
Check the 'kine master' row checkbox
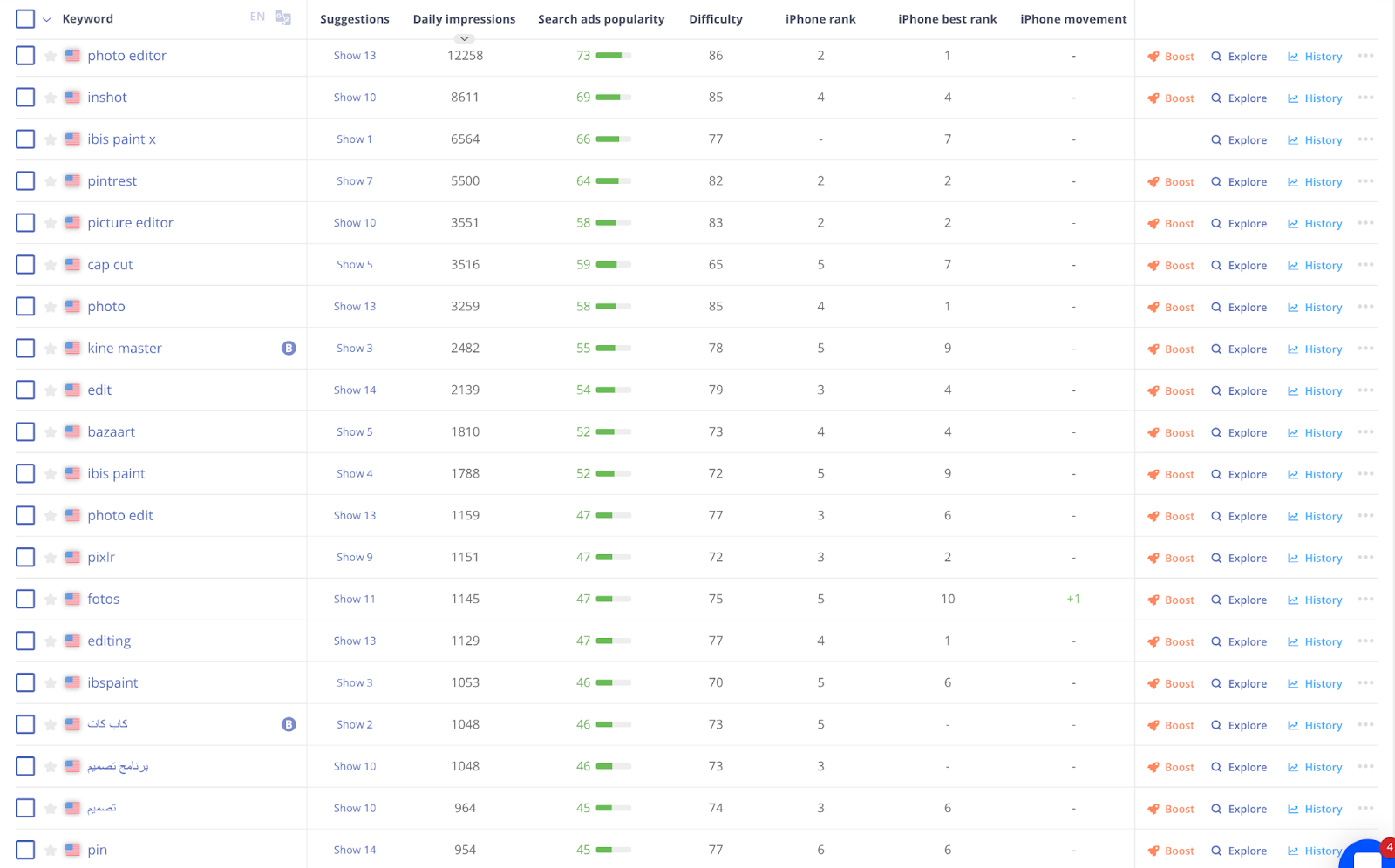tap(25, 349)
